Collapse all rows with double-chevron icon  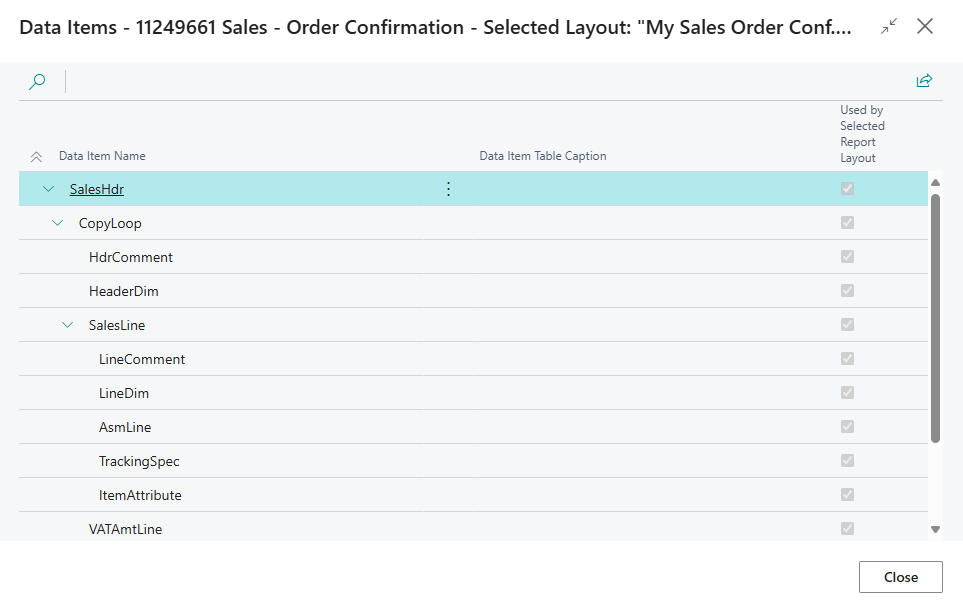pos(36,157)
